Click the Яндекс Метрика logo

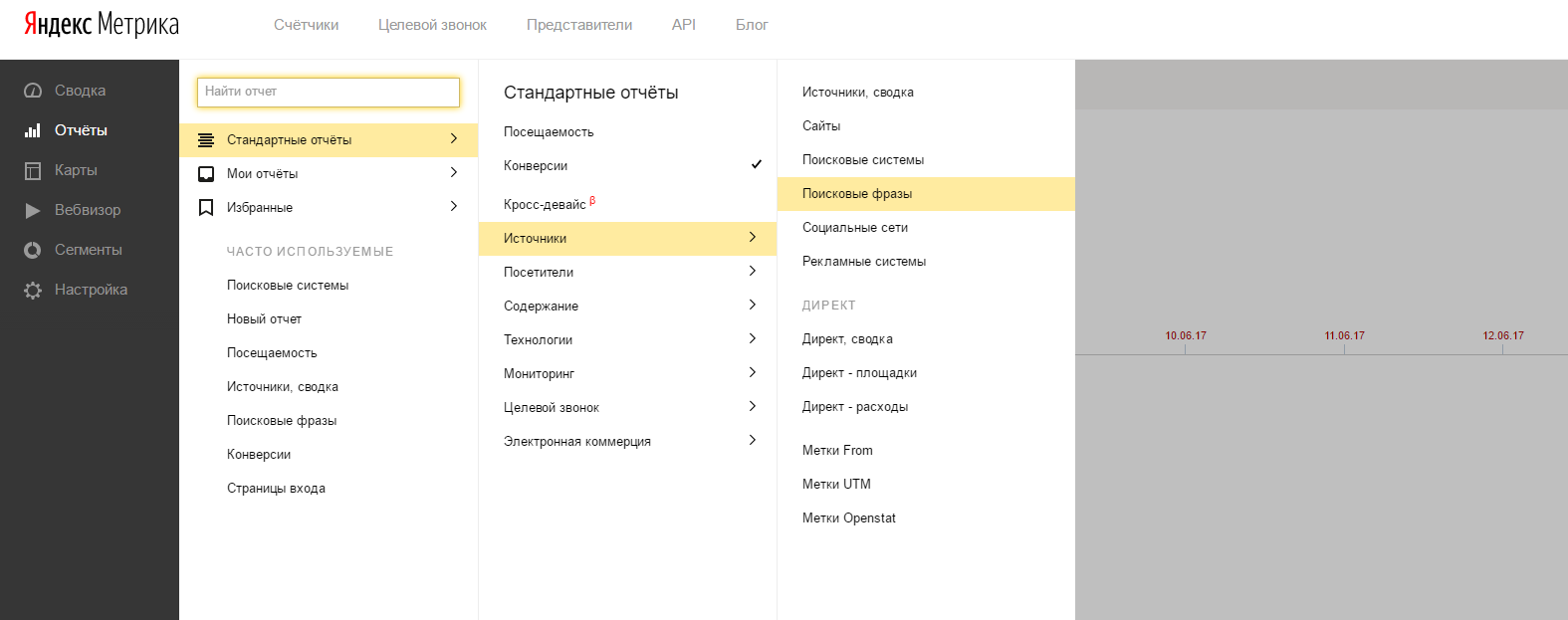pyautogui.click(x=102, y=24)
